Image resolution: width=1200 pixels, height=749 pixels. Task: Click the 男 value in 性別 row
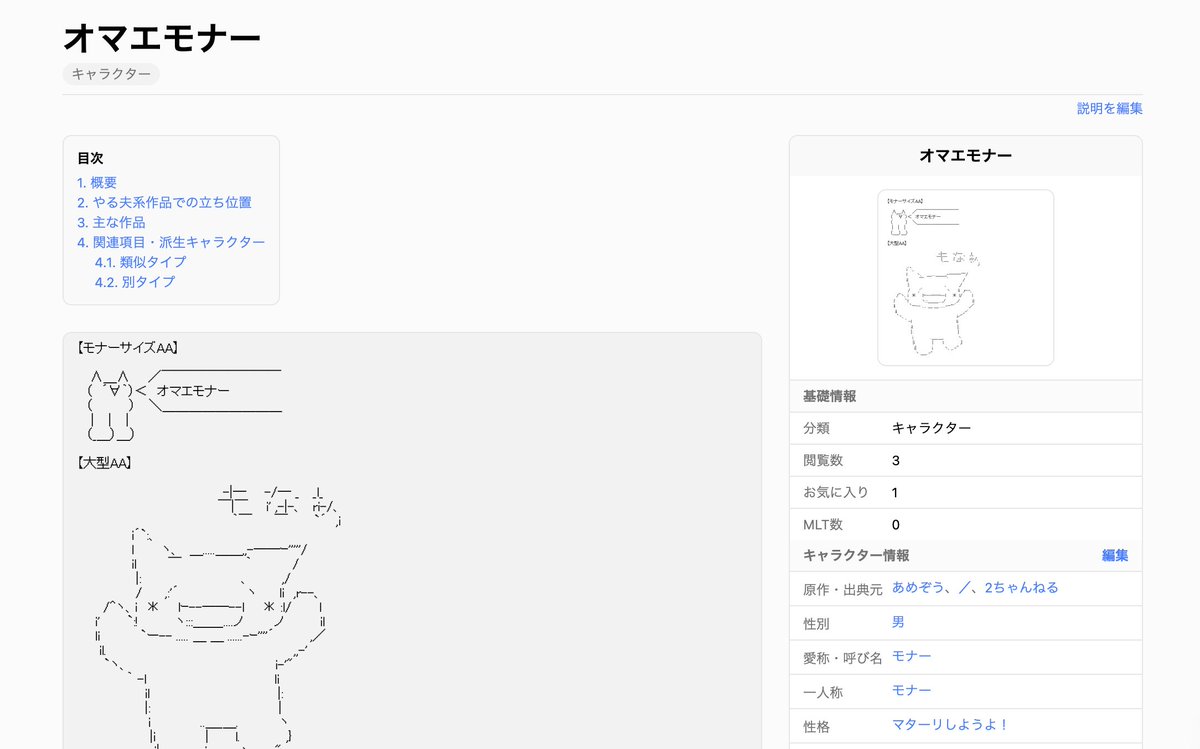[x=898, y=622]
